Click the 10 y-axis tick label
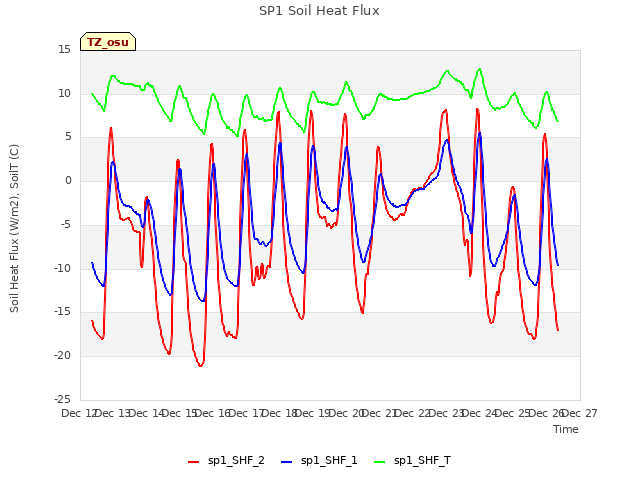The width and height of the screenshot is (640, 480). (64, 93)
